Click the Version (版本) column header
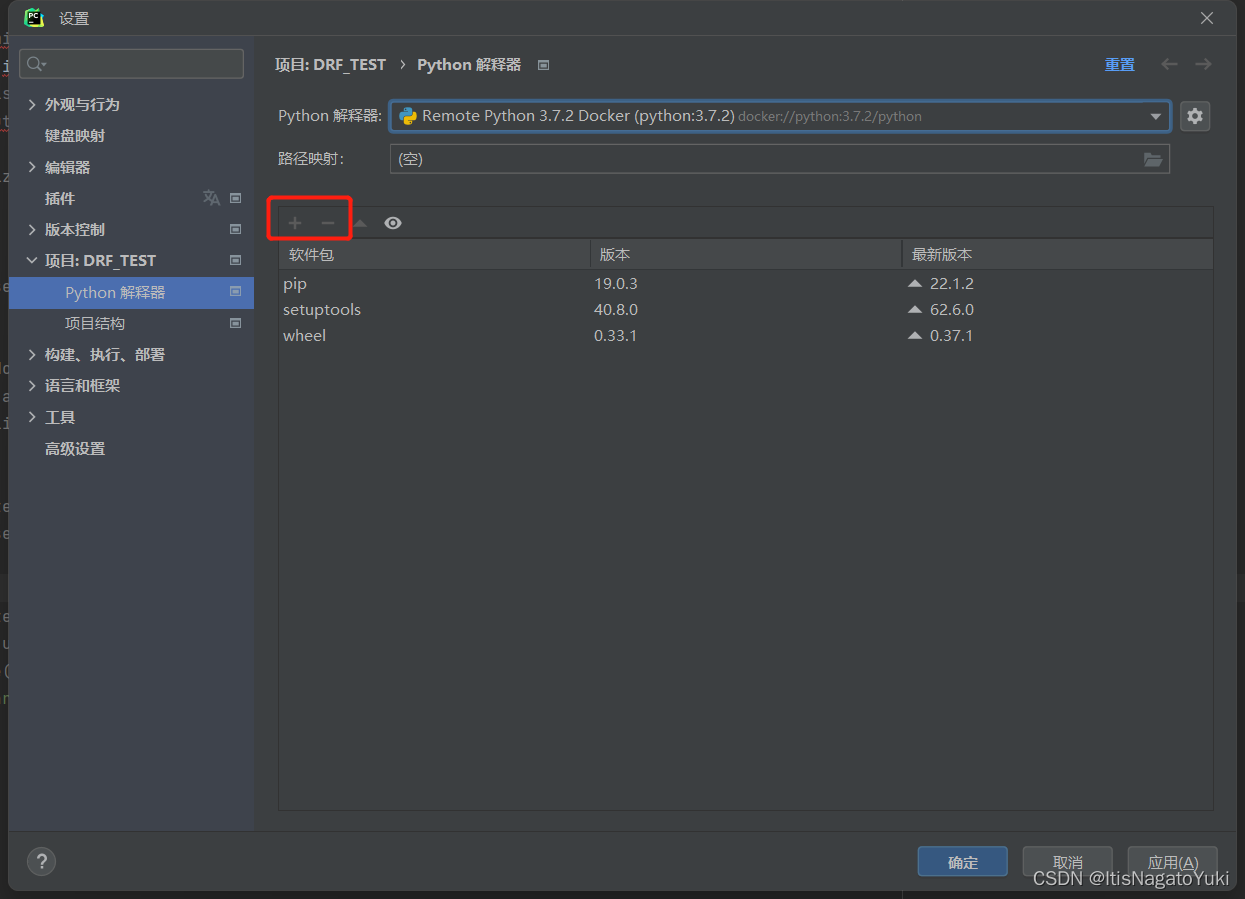This screenshot has height=899, width=1245. coord(745,254)
